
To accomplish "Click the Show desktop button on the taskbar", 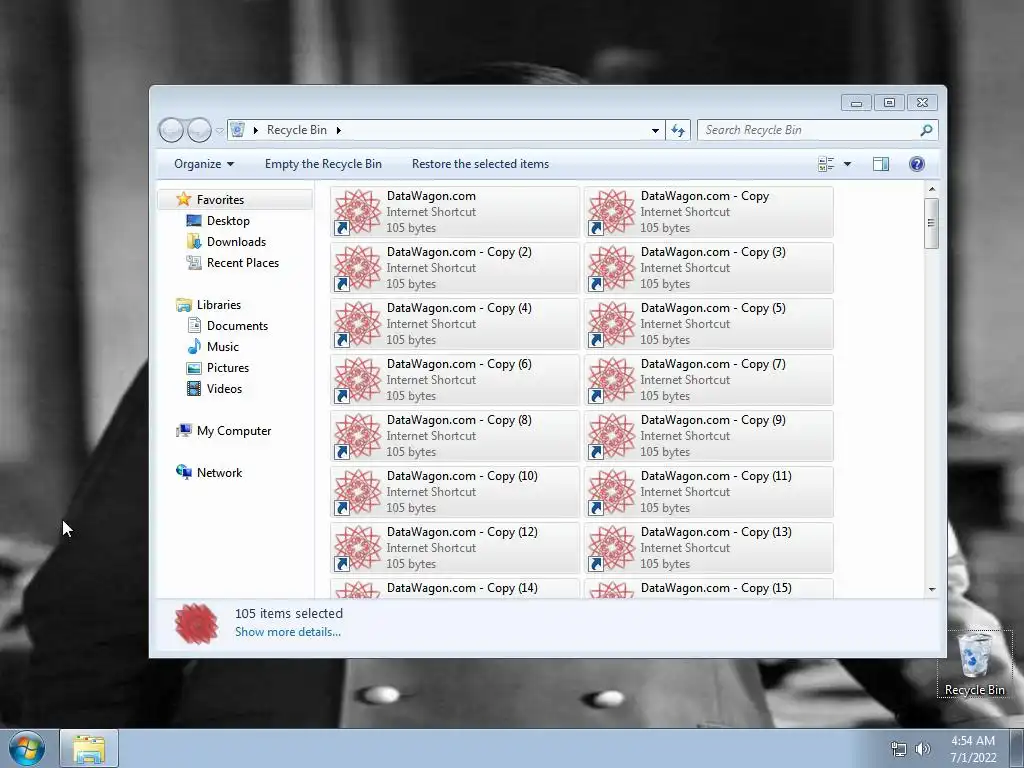I will pyautogui.click(x=1017, y=749).
